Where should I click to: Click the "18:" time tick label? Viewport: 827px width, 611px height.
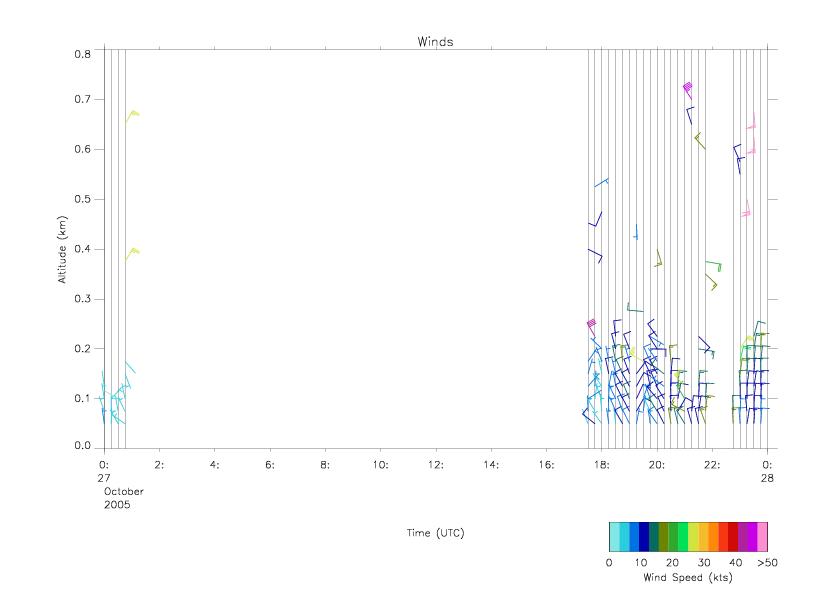601,465
